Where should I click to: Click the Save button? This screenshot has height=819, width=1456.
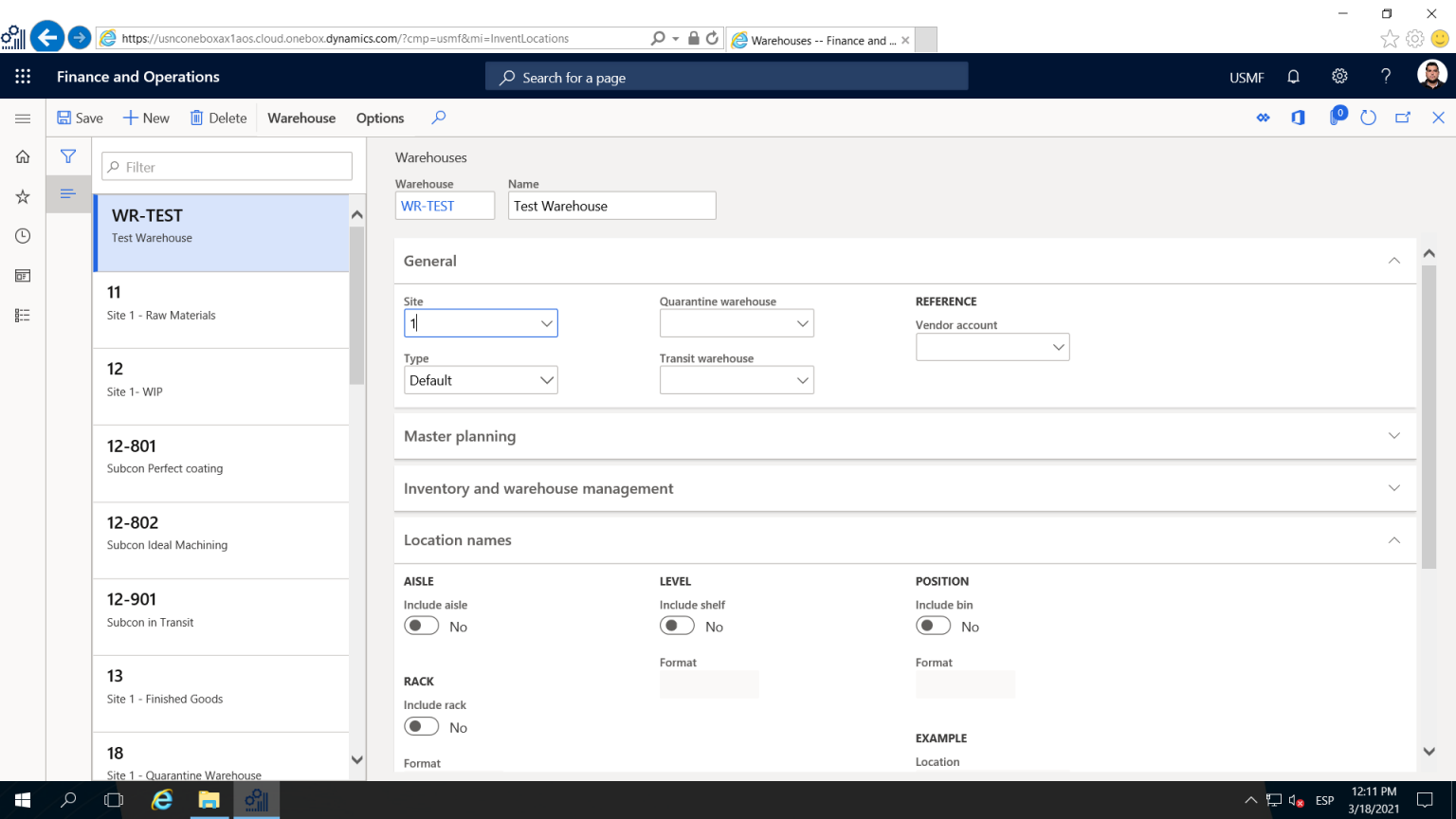[x=80, y=118]
